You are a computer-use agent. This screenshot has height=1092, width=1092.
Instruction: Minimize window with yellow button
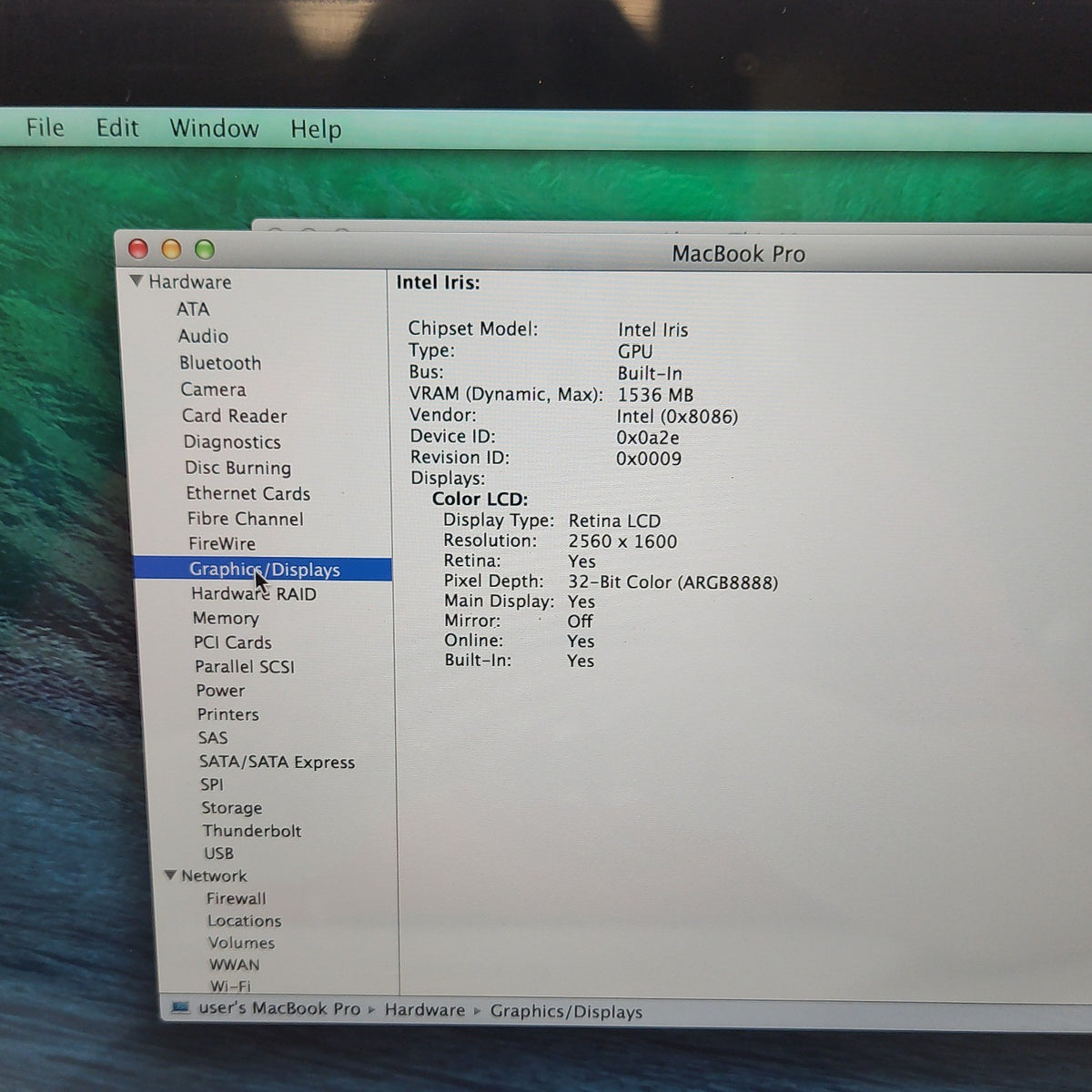[171, 248]
